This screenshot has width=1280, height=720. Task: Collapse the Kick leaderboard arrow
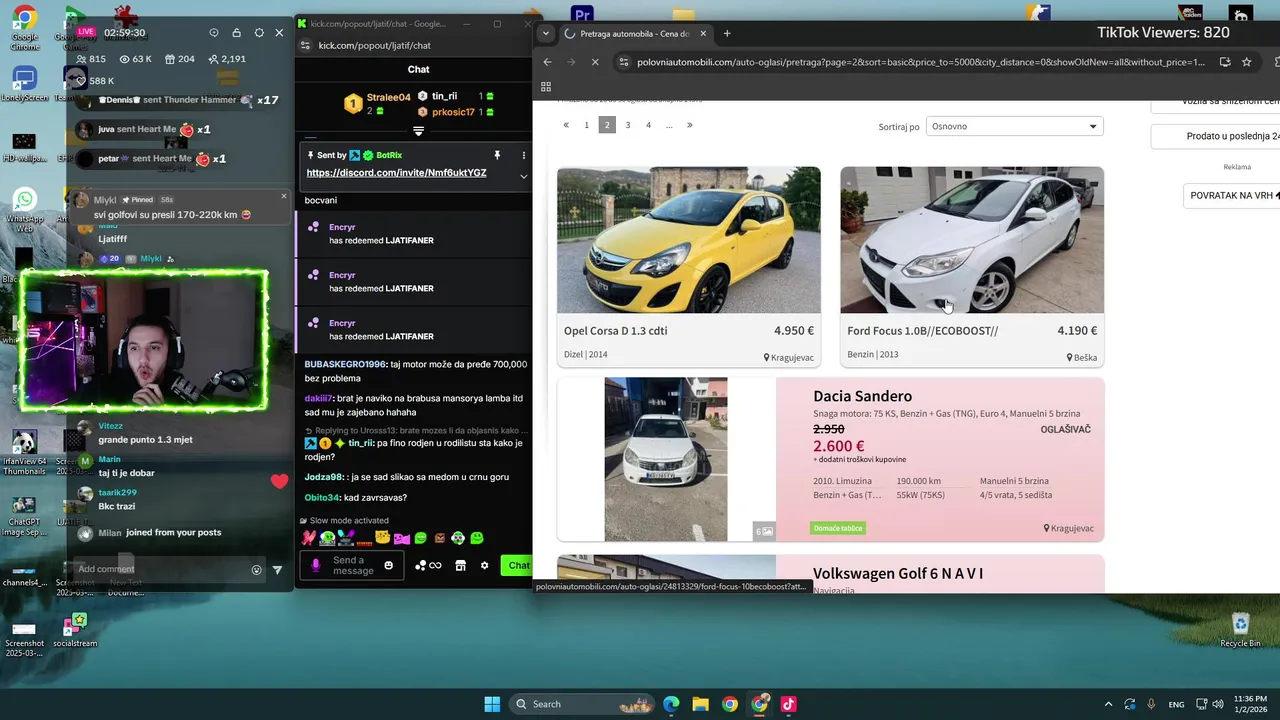tap(418, 131)
